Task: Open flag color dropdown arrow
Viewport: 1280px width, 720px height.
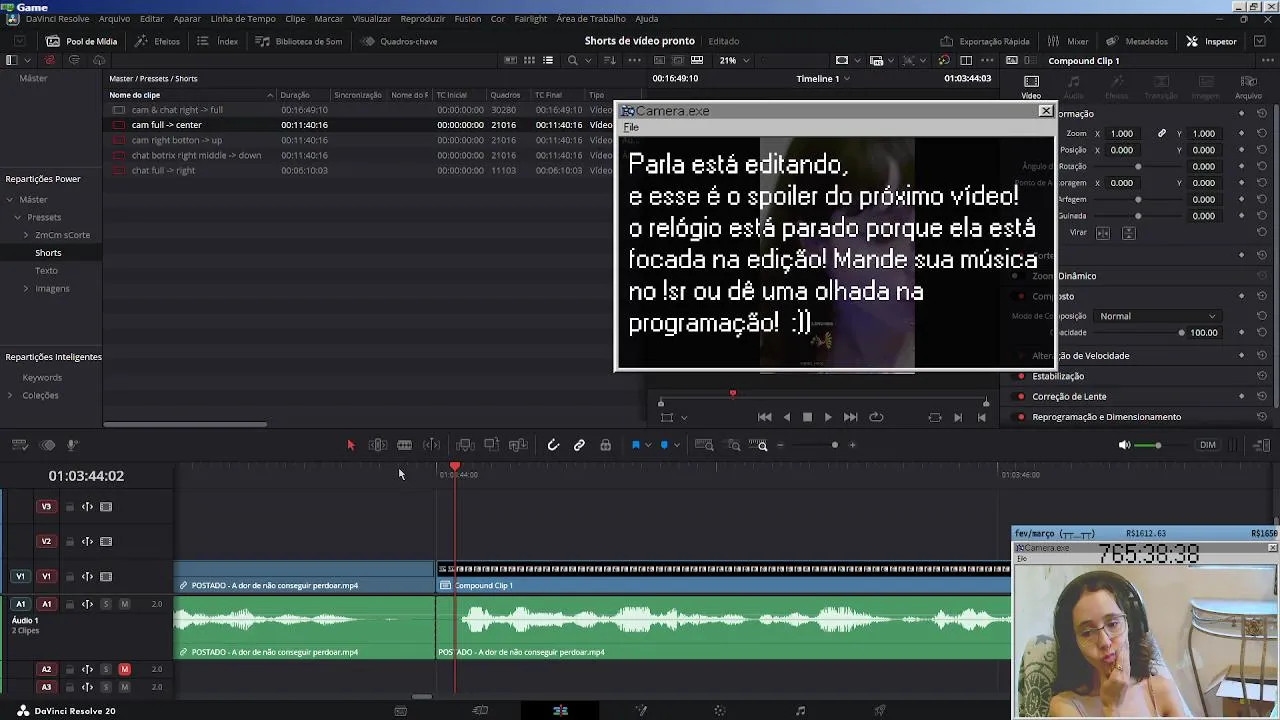Action: click(x=648, y=445)
